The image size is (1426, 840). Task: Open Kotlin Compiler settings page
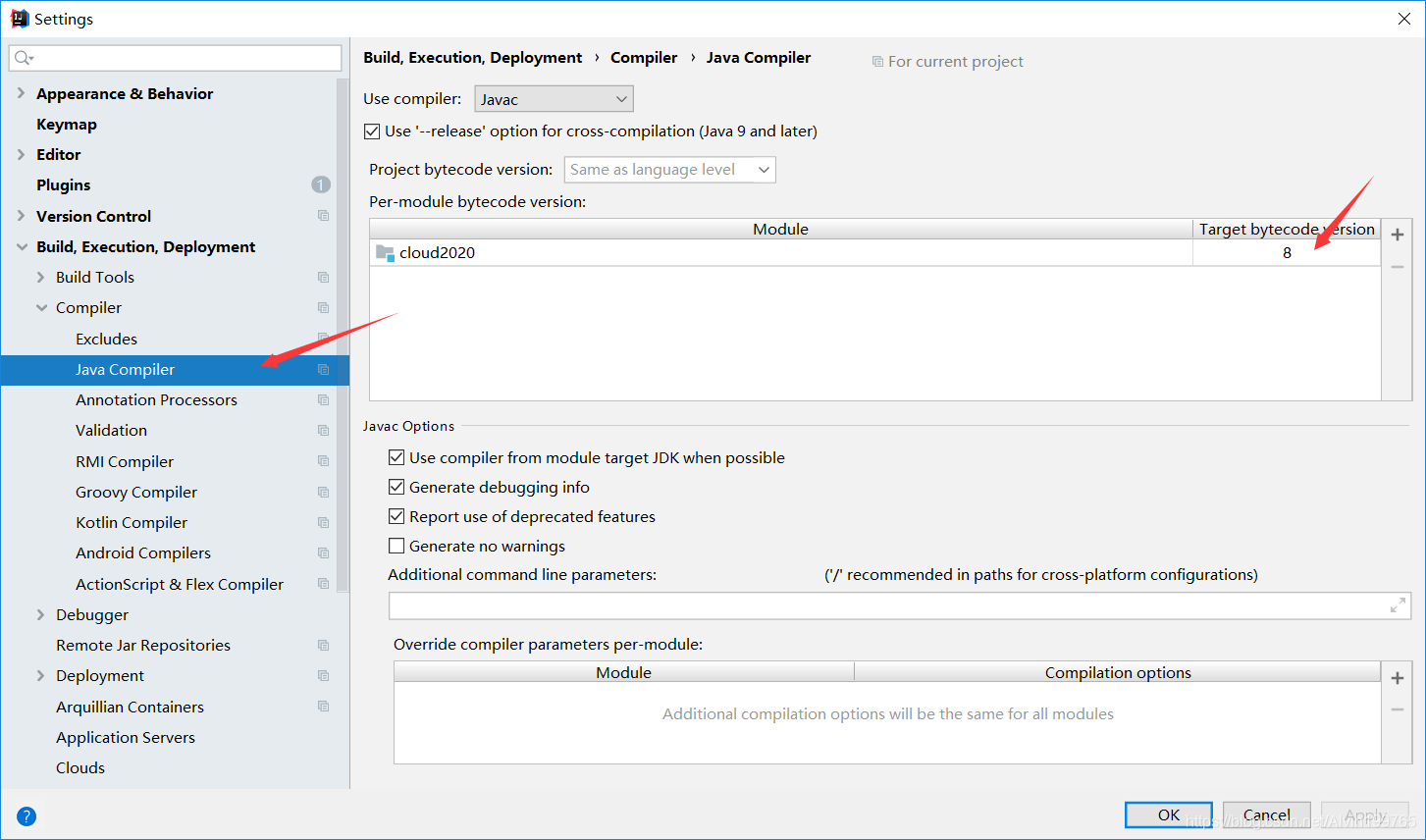point(132,522)
